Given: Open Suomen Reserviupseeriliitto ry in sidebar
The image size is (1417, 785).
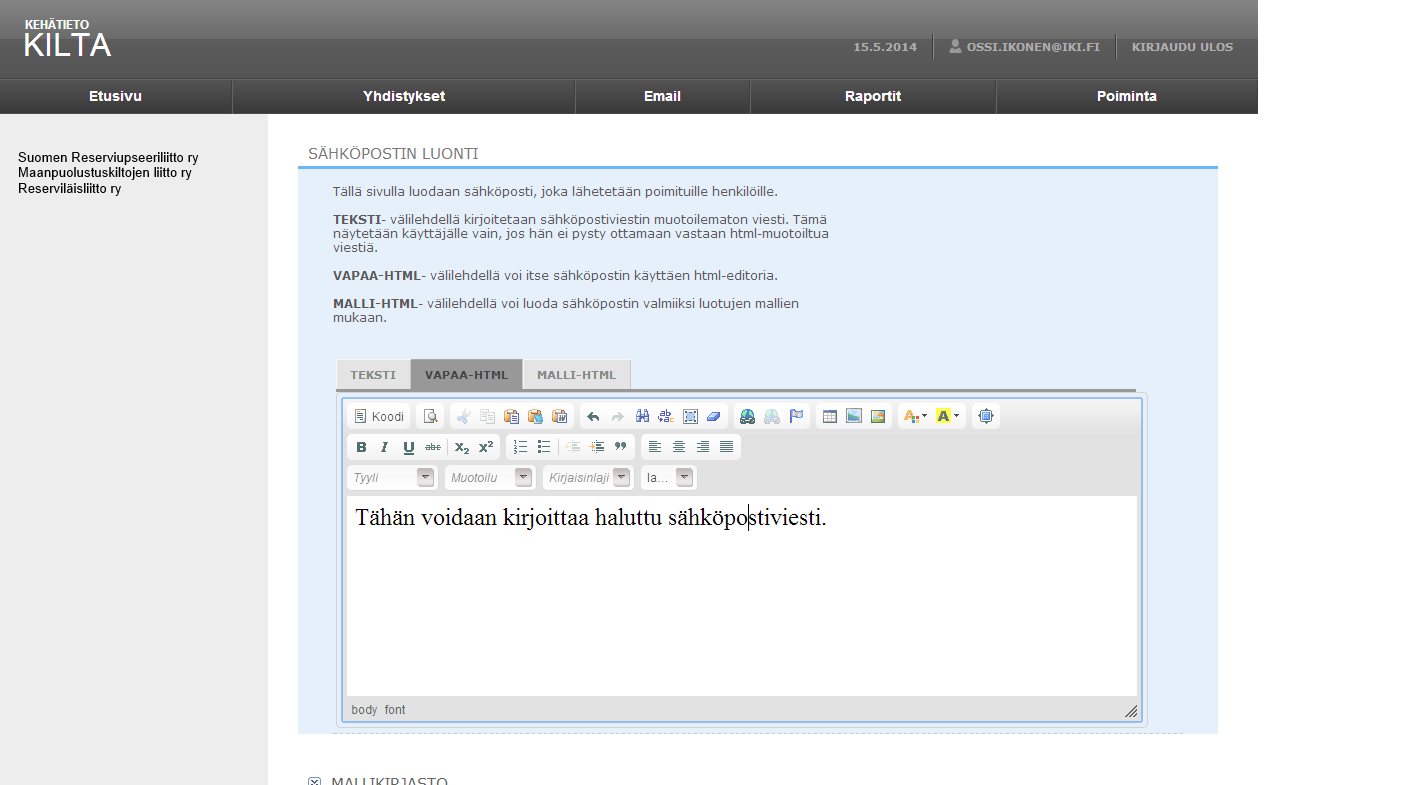Looking at the screenshot, I should [108, 158].
